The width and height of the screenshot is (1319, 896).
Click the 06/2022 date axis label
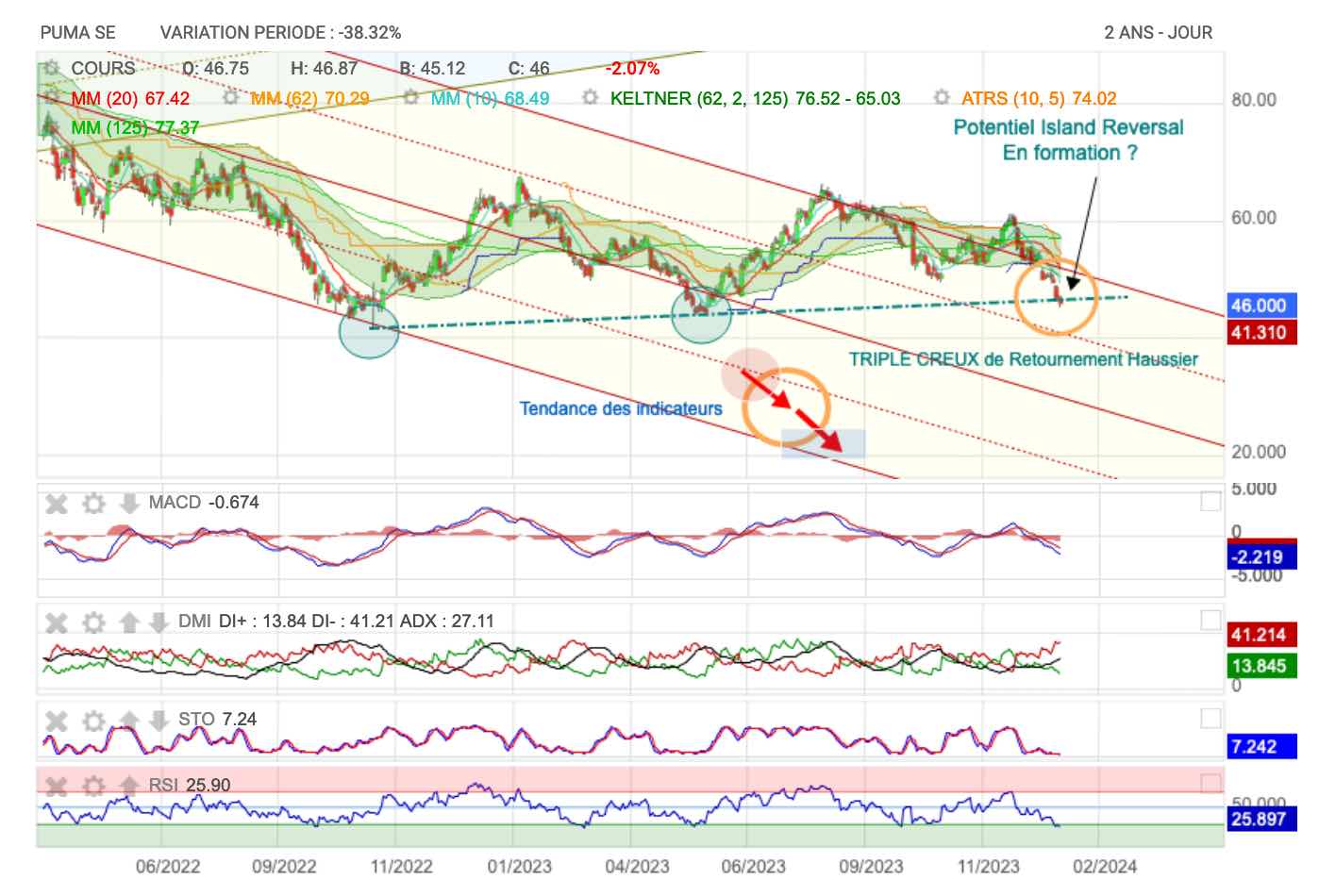[x=168, y=866]
